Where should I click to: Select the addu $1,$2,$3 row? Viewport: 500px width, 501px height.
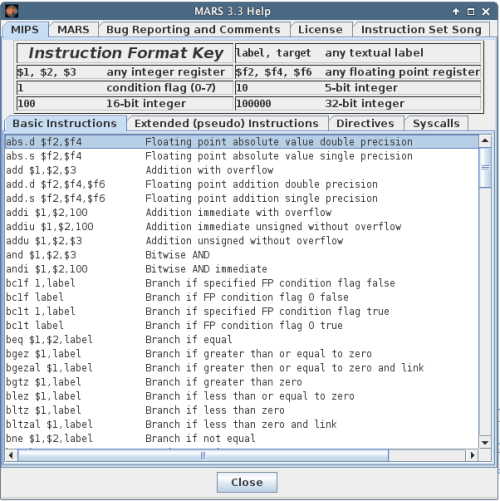point(242,241)
